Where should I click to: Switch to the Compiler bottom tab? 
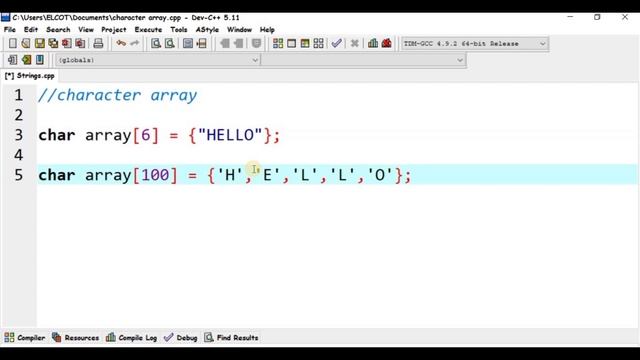(25, 338)
